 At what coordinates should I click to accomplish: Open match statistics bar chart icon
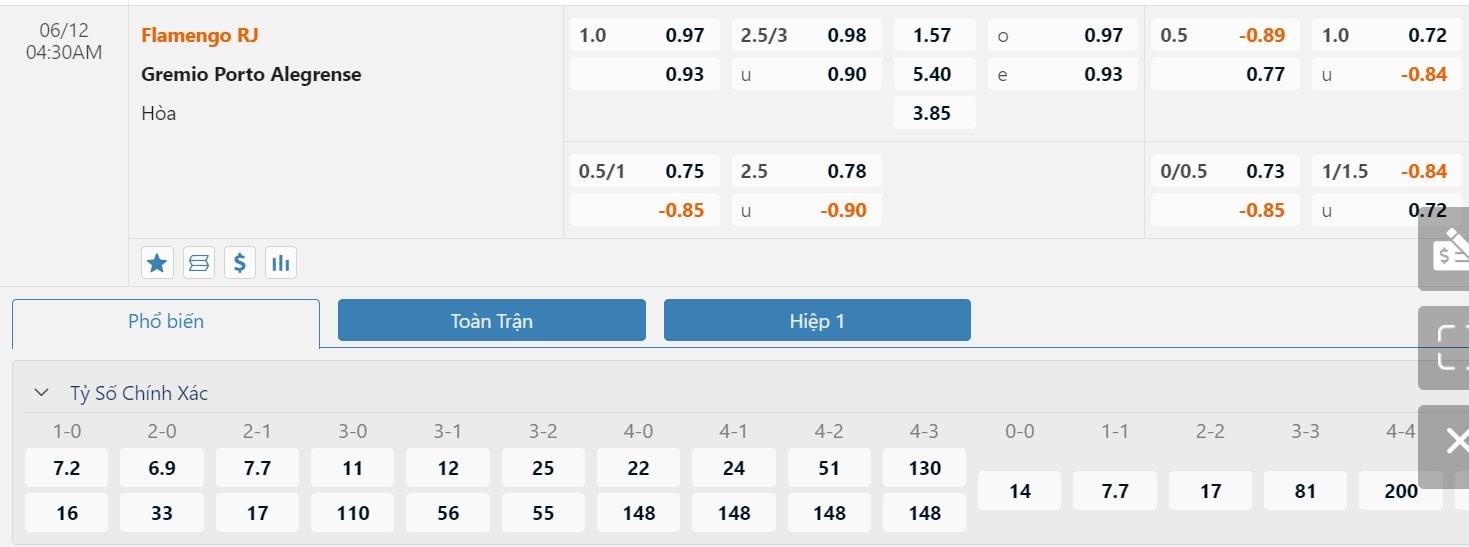click(281, 263)
